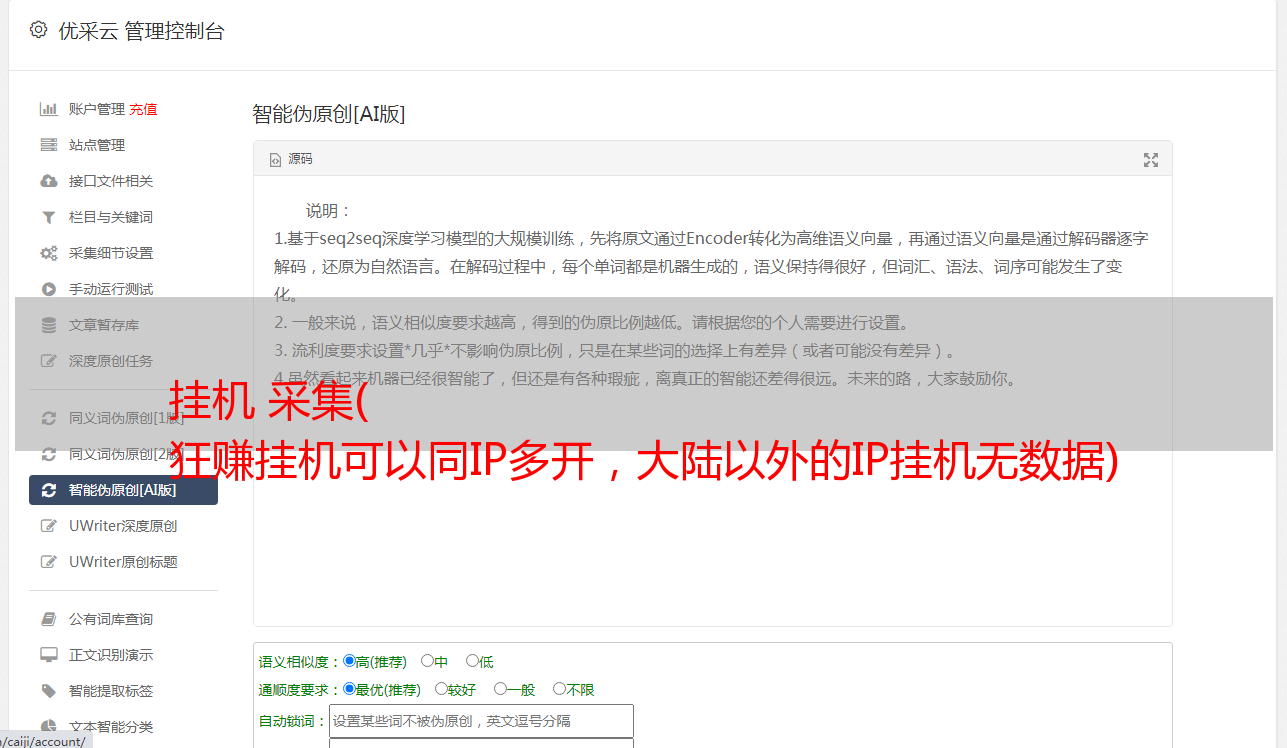This screenshot has width=1287, height=748.
Task: Click 源码 button label in editor toolbar
Action: coord(300,160)
